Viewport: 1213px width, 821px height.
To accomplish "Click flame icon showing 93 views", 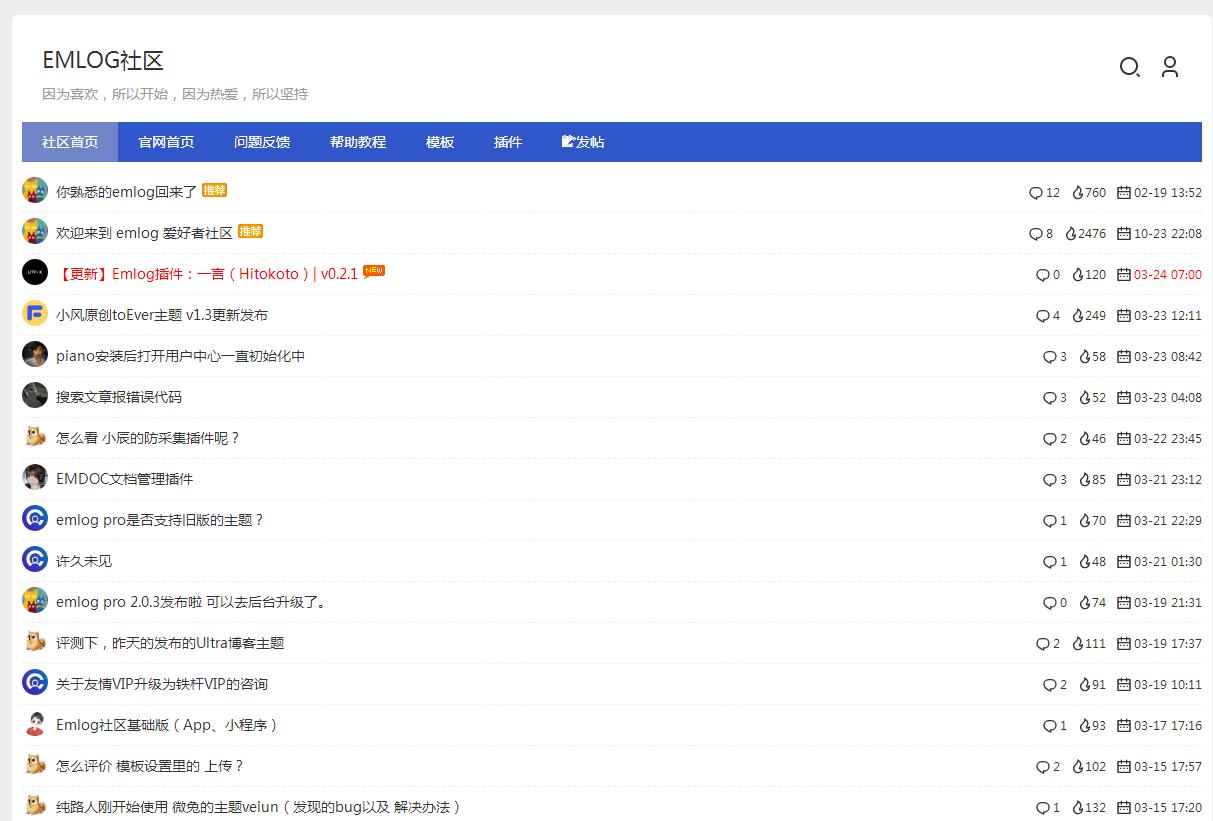I will [1085, 726].
